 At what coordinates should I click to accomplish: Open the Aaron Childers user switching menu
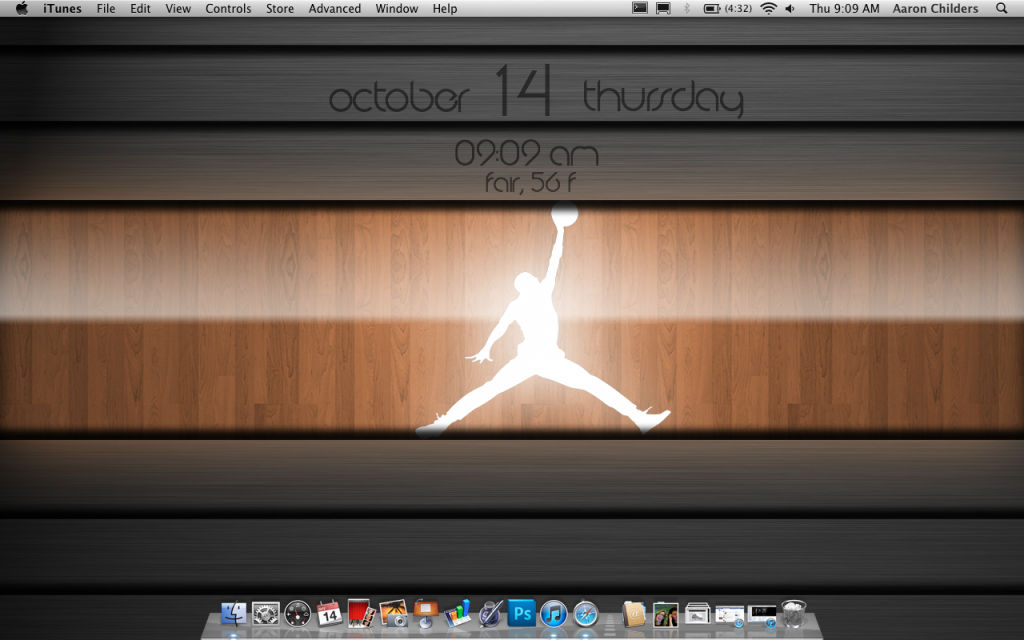(935, 8)
